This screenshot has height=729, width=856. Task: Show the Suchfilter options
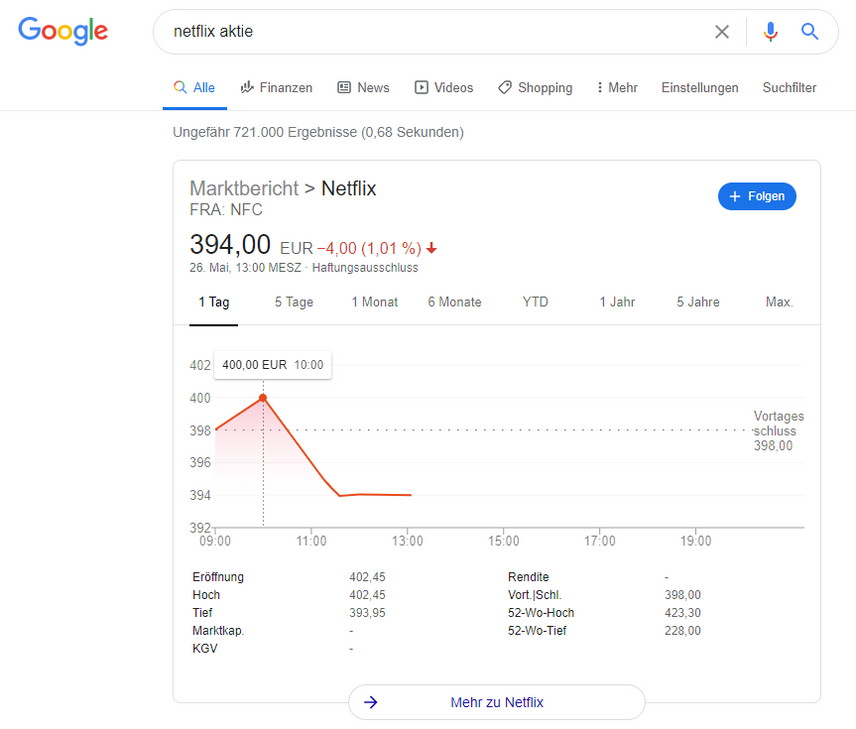point(789,87)
